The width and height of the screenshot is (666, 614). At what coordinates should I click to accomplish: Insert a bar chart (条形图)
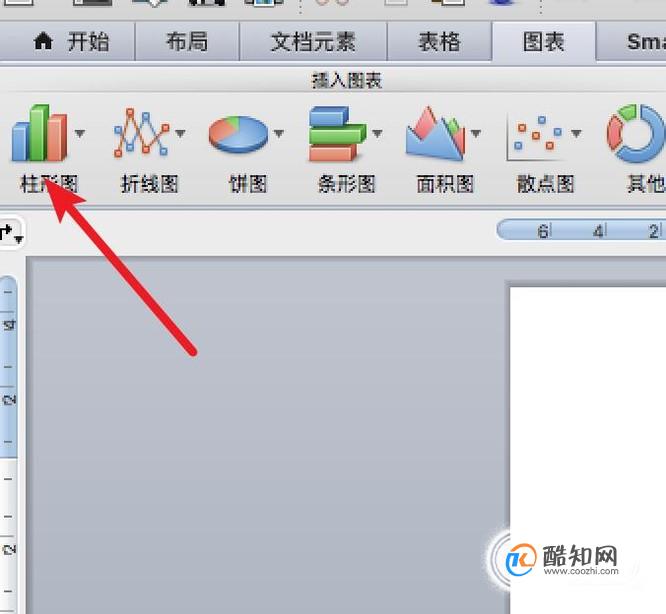click(338, 133)
